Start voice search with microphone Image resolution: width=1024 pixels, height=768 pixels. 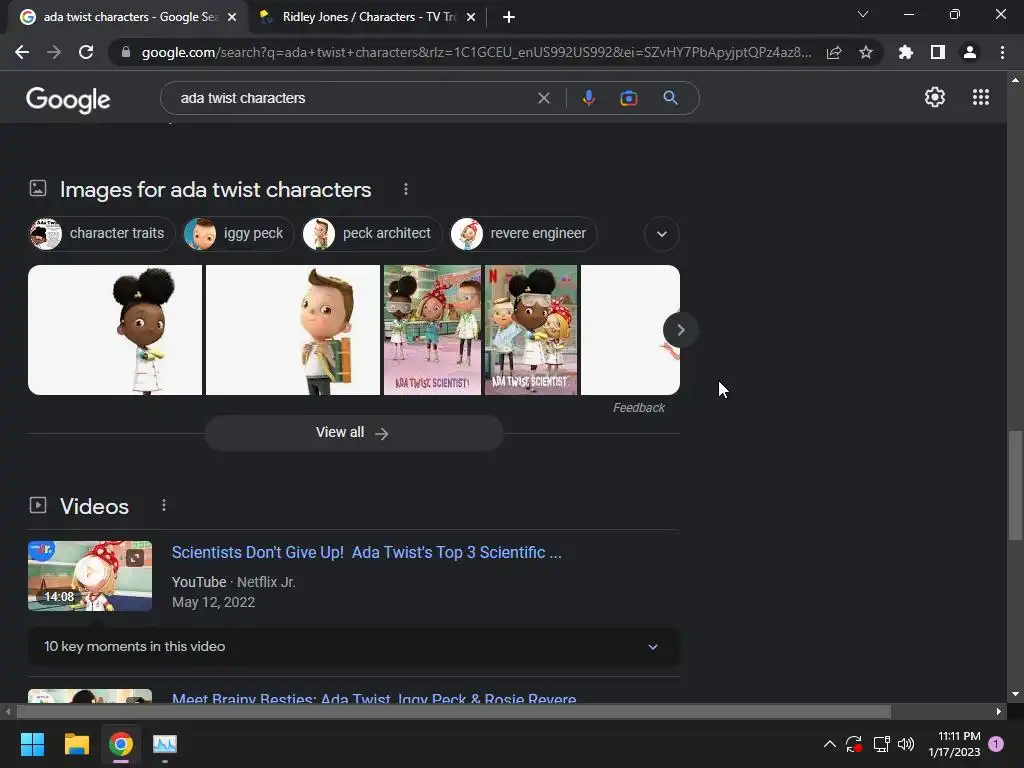[x=588, y=98]
